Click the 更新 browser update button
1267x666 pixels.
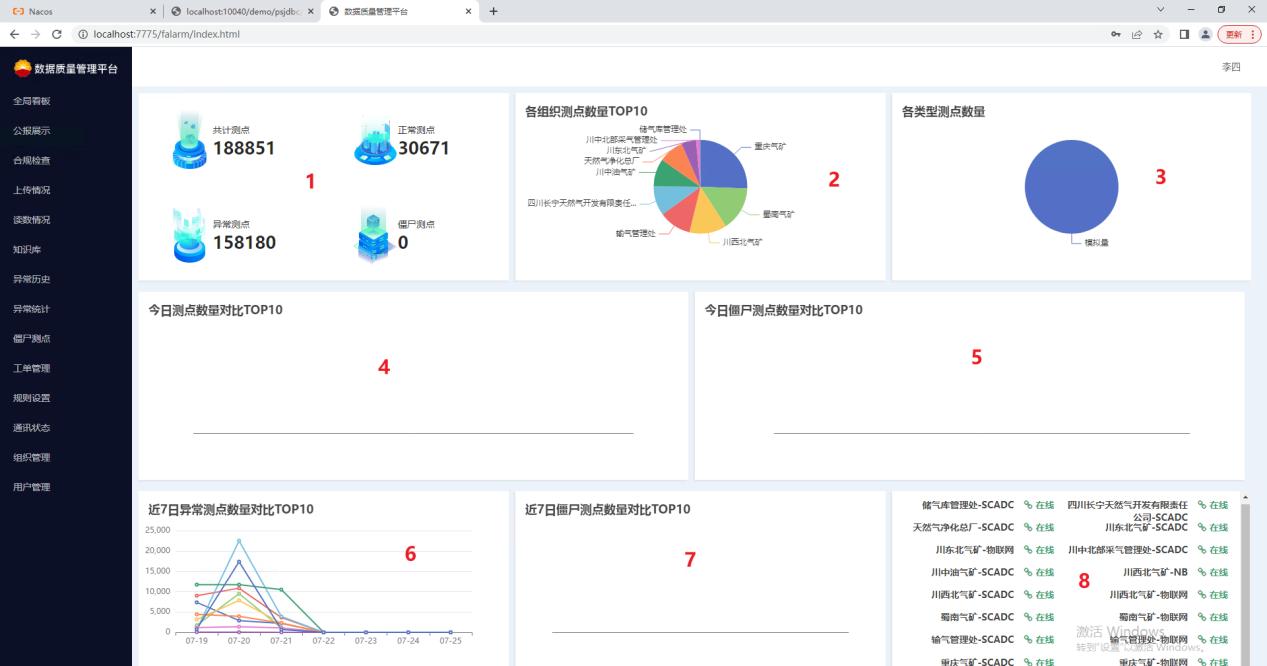(x=1238, y=34)
